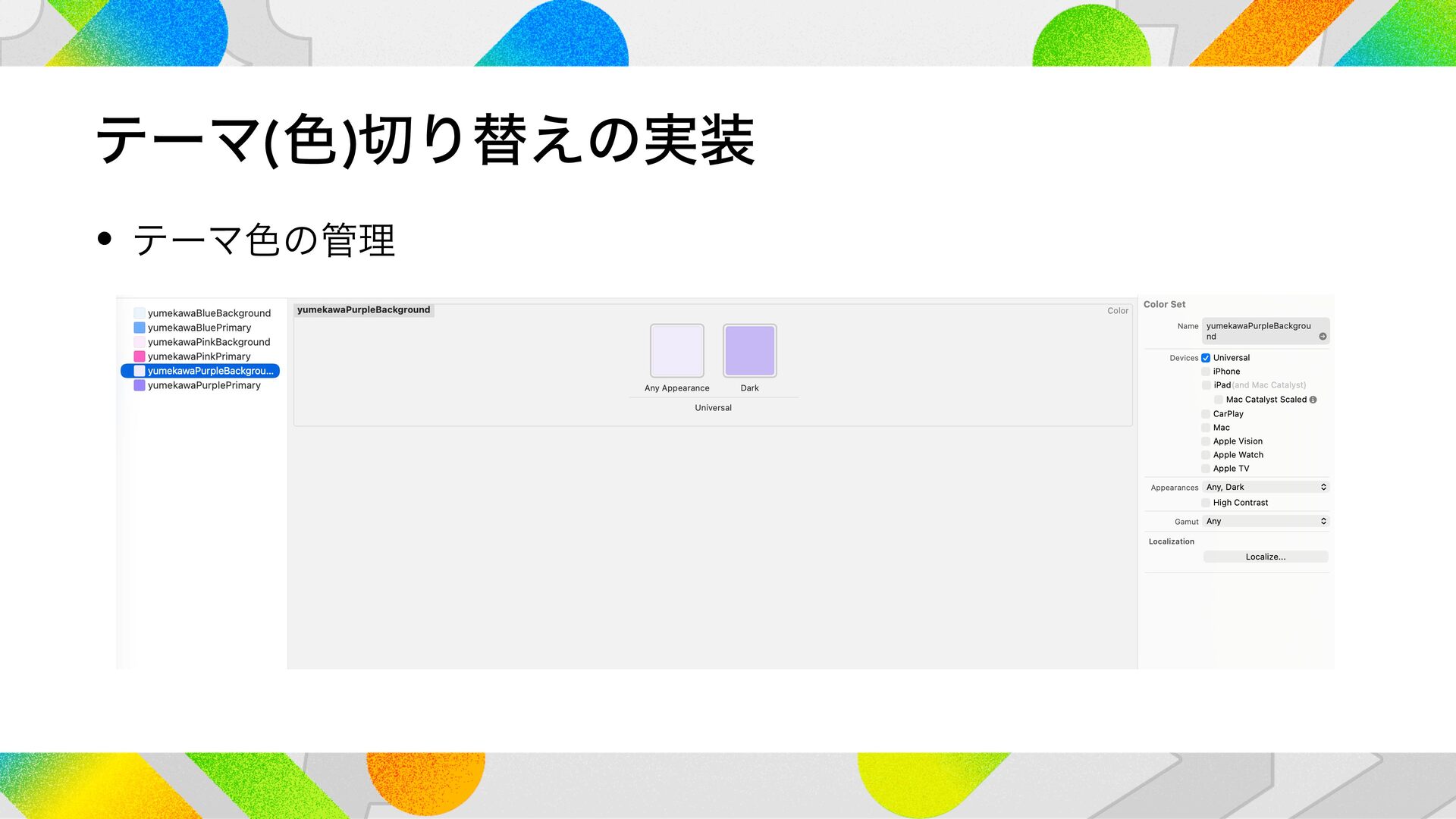Click the yumekawaBlueBackground color icon
The width and height of the screenshot is (1456, 819).
(140, 313)
